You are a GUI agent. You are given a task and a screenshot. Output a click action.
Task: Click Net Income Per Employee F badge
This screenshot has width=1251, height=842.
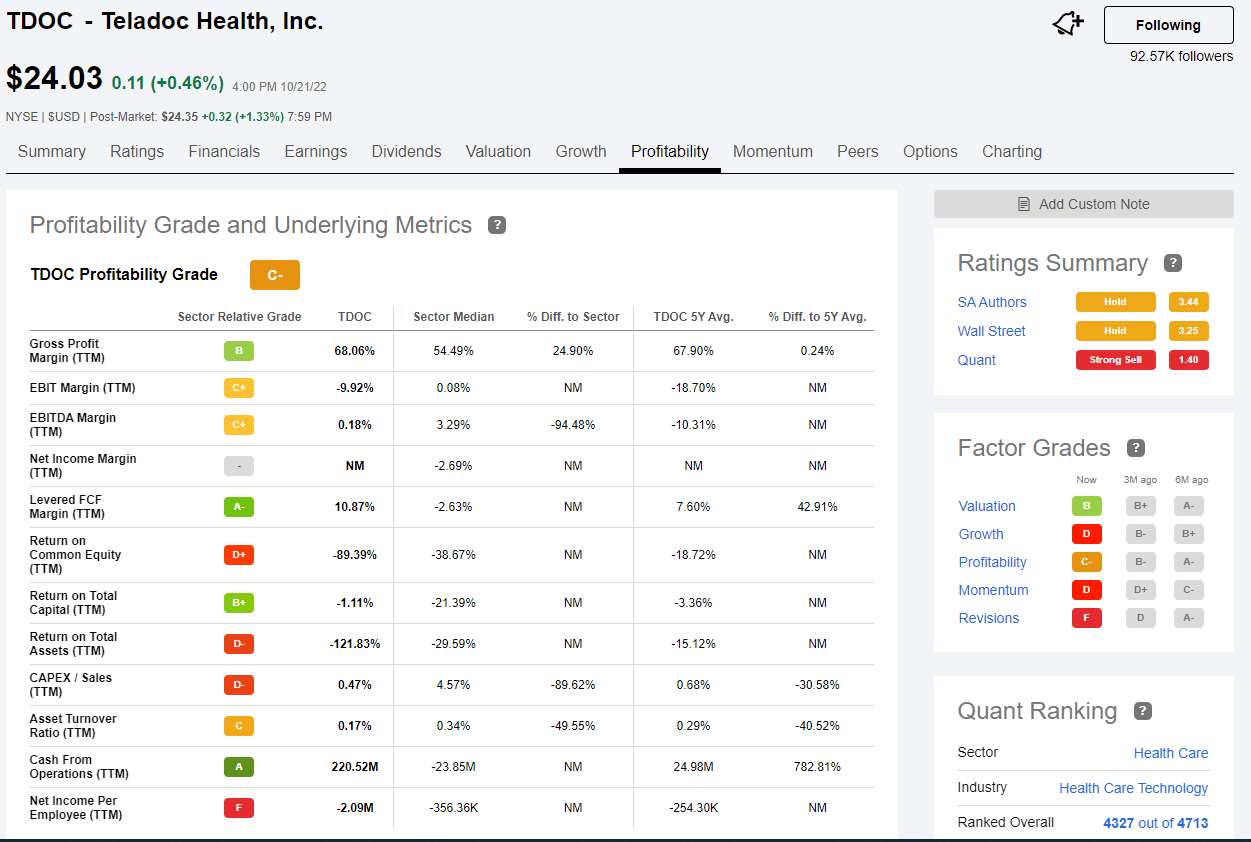(x=239, y=808)
